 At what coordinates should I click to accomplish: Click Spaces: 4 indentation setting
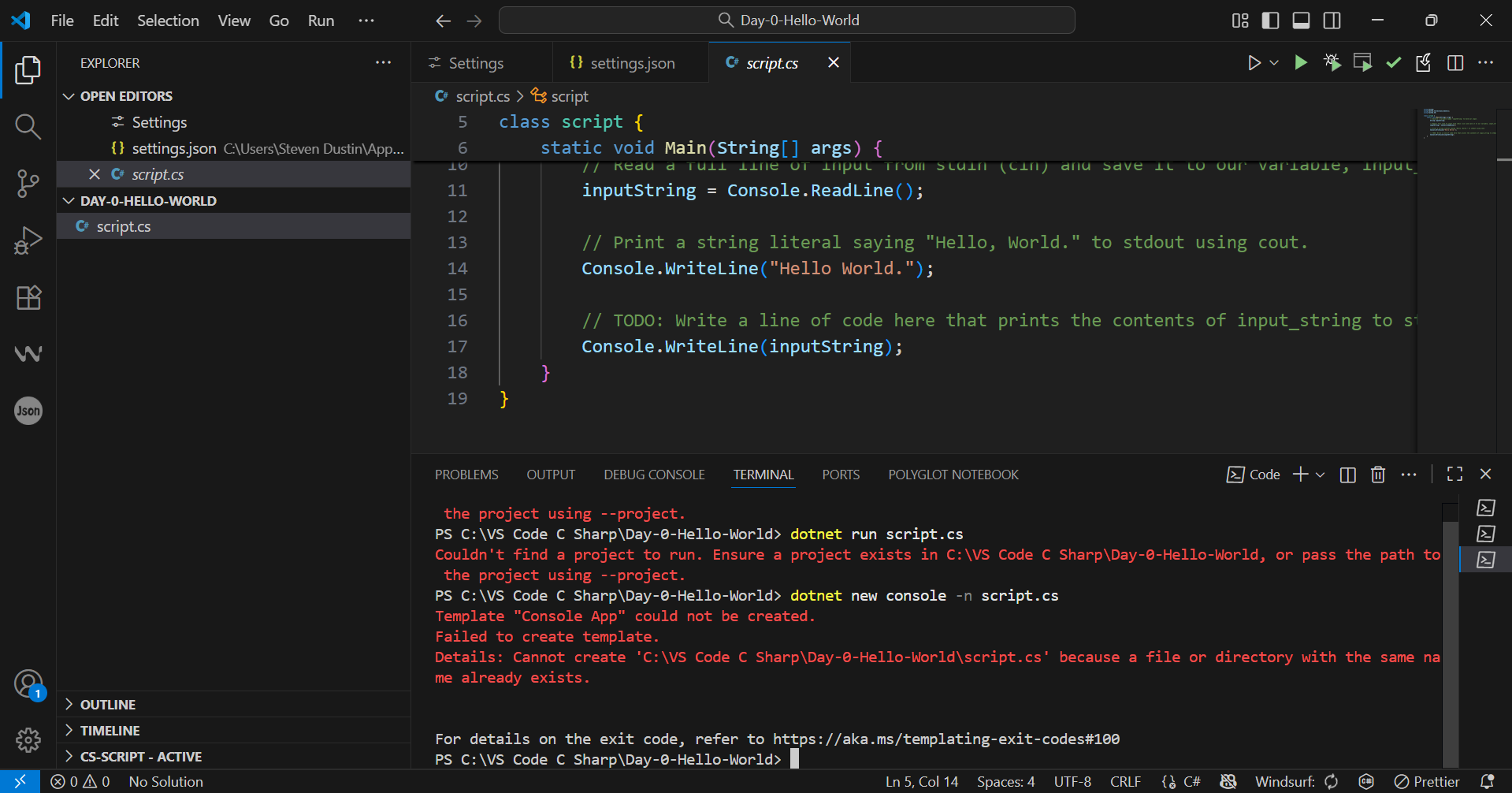pos(1005,781)
